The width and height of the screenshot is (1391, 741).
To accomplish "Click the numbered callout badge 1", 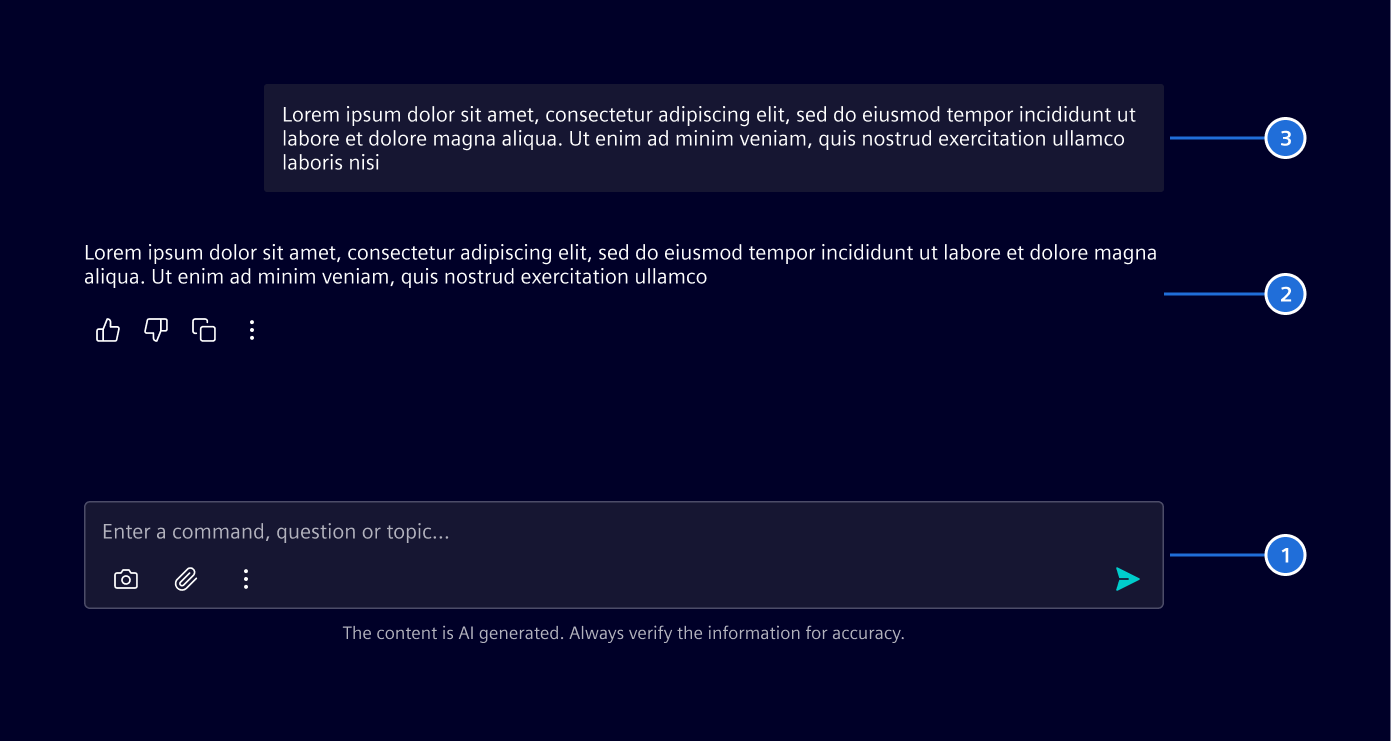I will point(1285,555).
